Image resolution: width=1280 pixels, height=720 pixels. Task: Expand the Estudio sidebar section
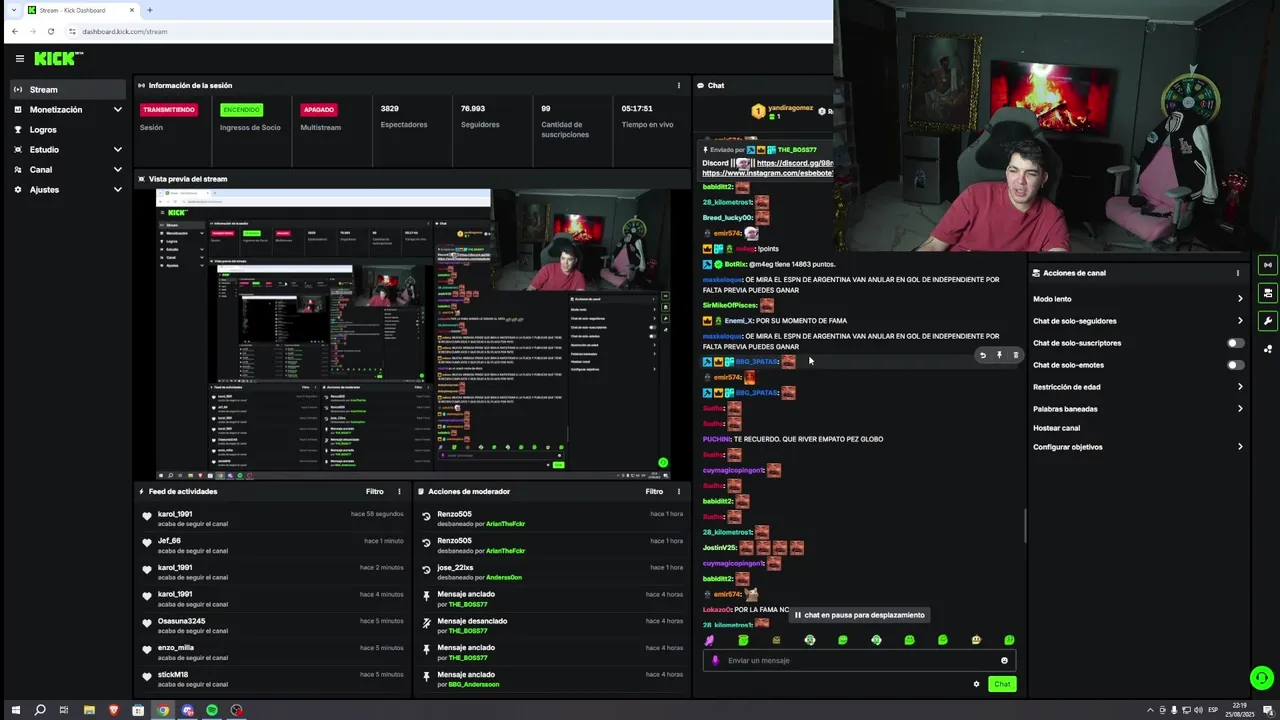click(x=68, y=150)
